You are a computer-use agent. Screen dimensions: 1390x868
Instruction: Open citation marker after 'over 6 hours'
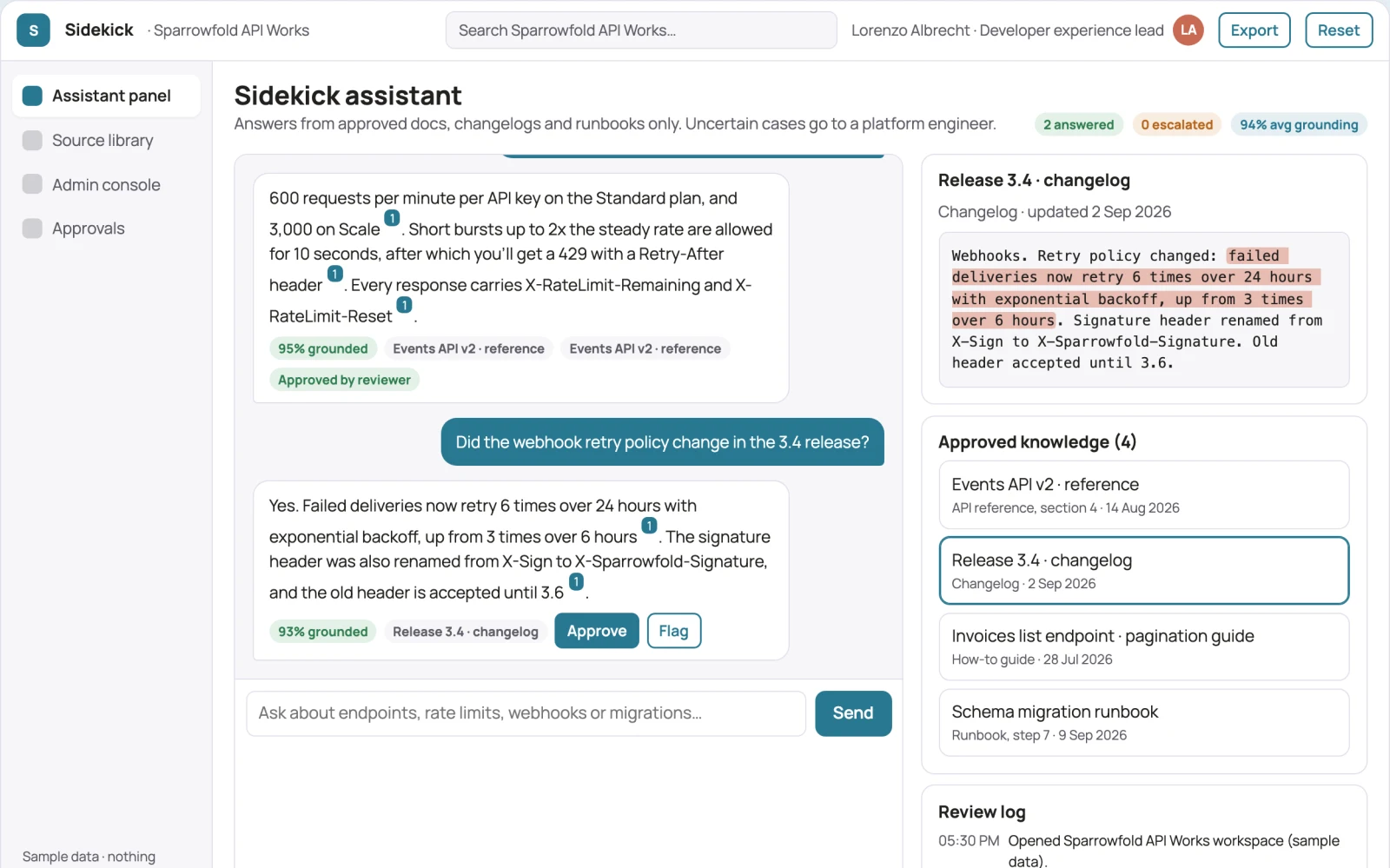649,526
